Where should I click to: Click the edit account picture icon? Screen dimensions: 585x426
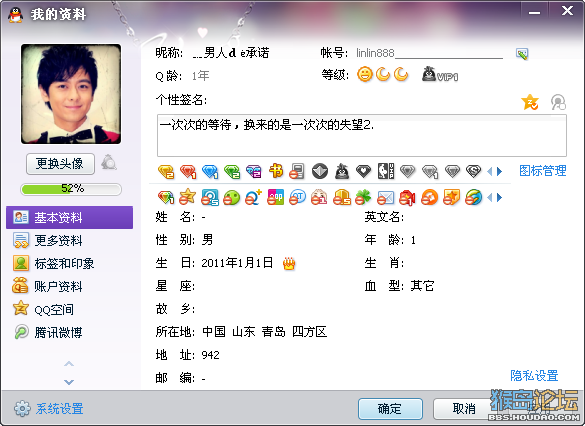522,54
